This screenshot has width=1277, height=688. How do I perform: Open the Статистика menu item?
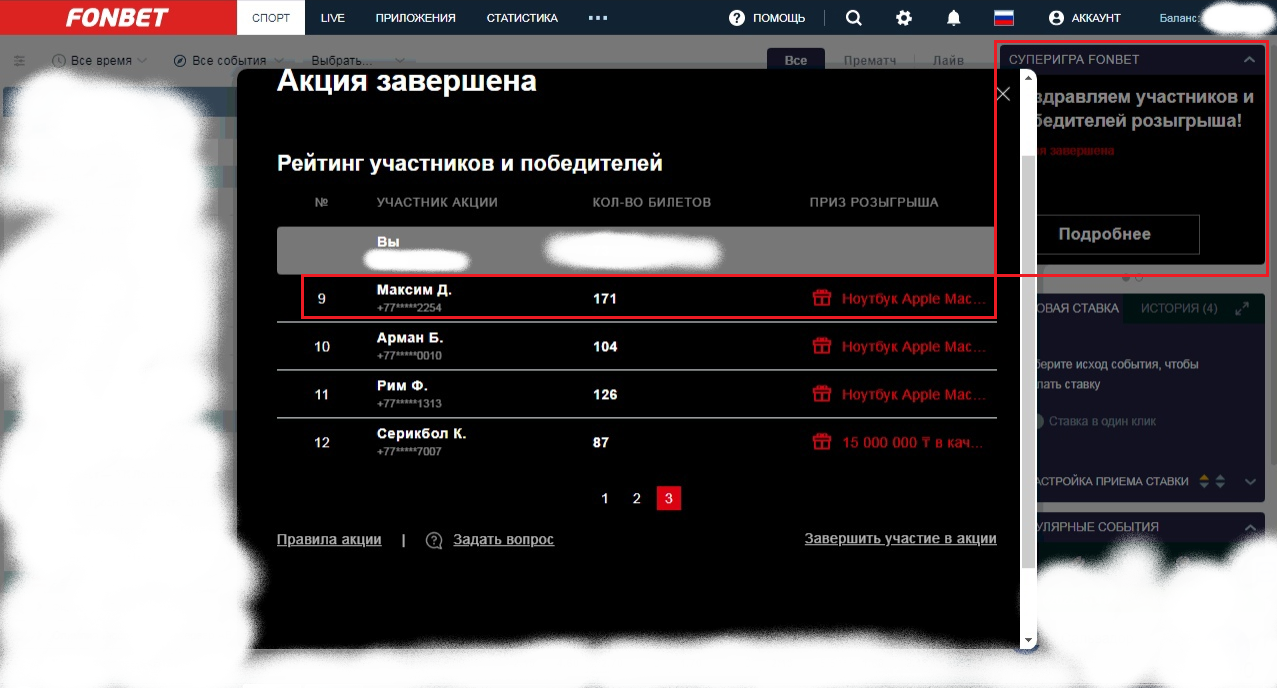click(x=522, y=18)
